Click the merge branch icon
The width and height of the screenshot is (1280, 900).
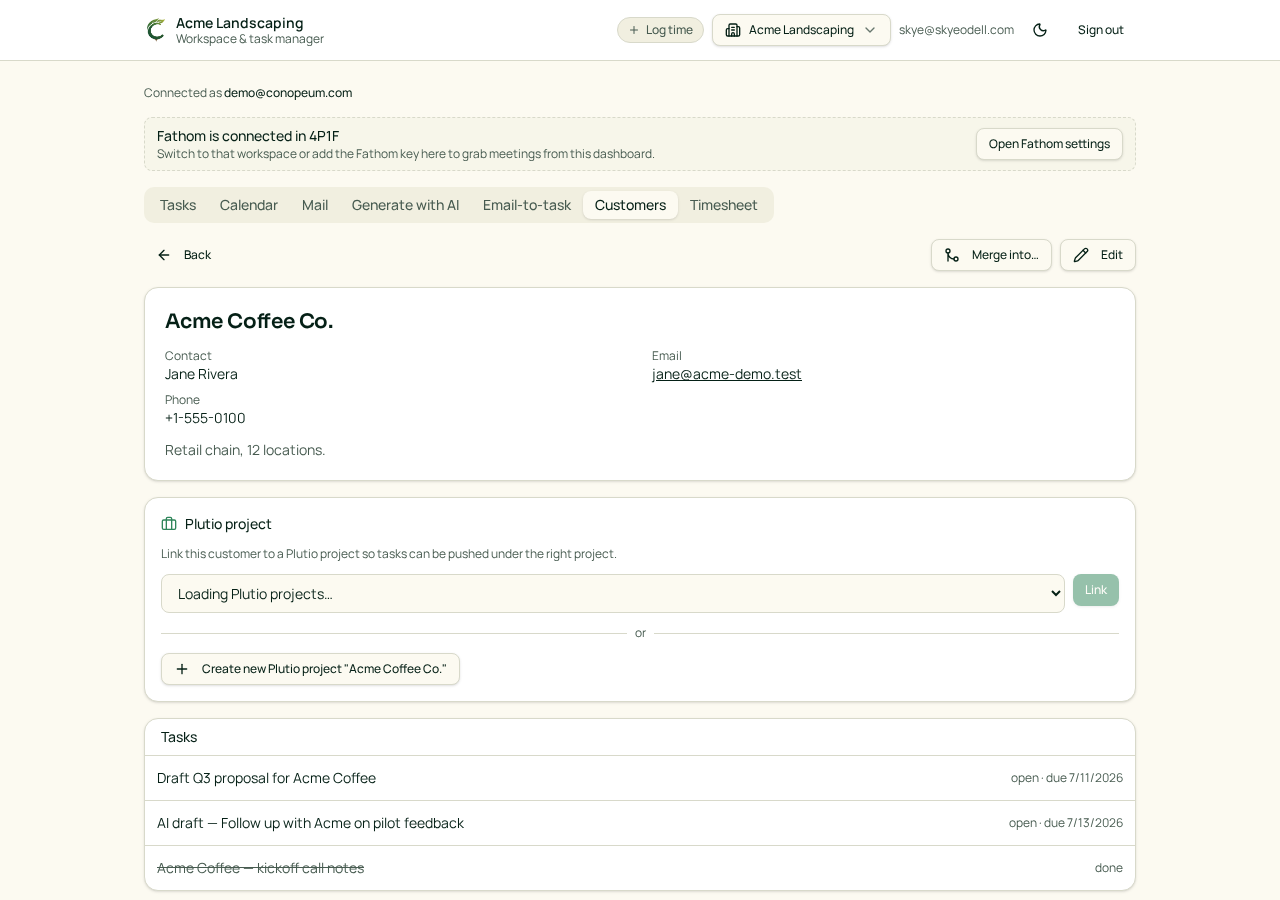point(952,255)
